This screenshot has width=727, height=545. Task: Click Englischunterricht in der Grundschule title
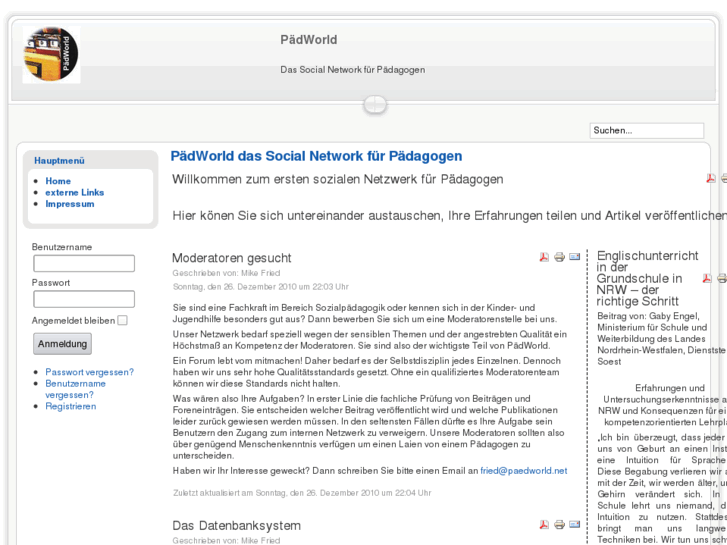[x=647, y=278]
